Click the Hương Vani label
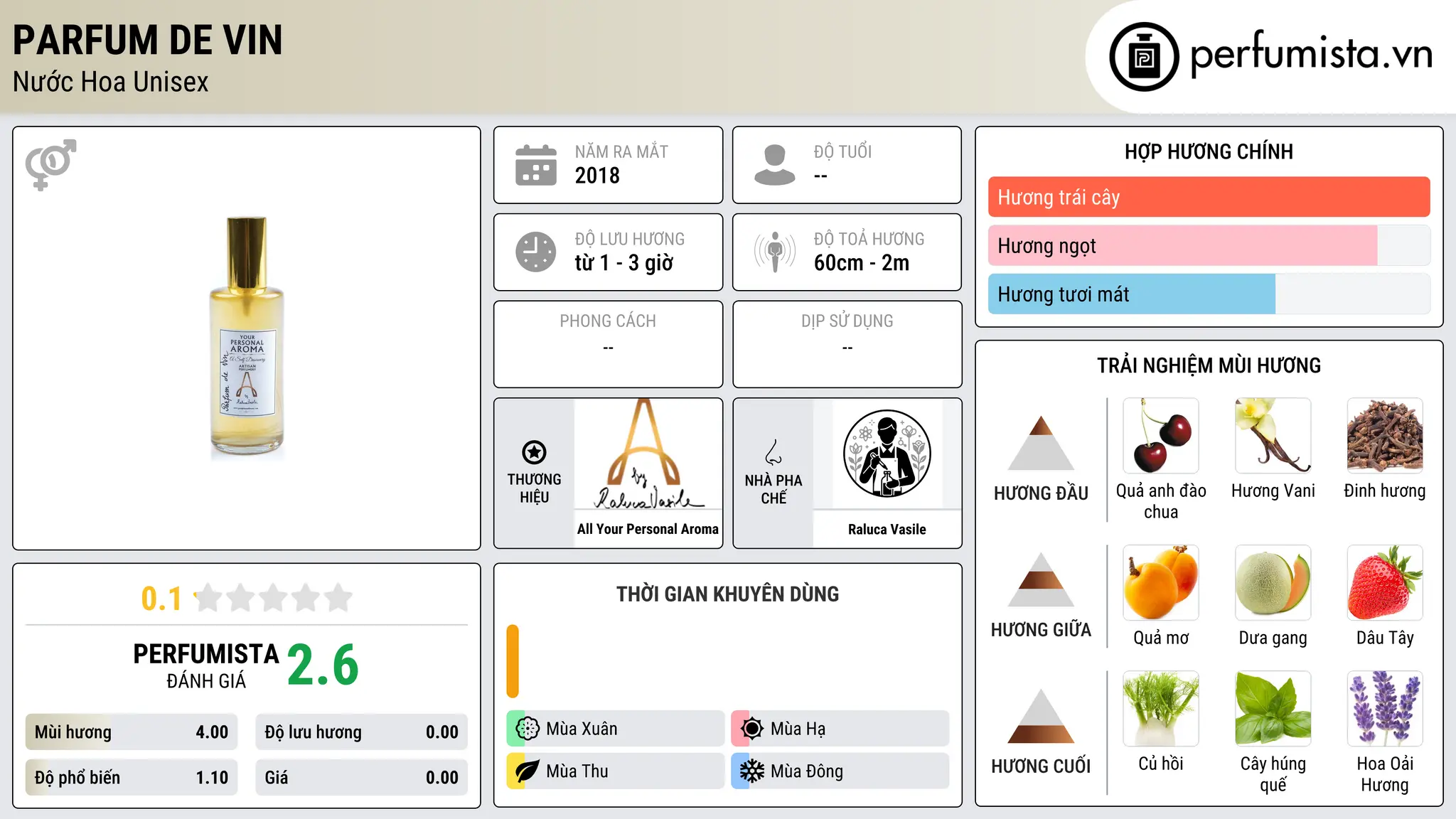The width and height of the screenshot is (1456, 819). click(x=1273, y=491)
